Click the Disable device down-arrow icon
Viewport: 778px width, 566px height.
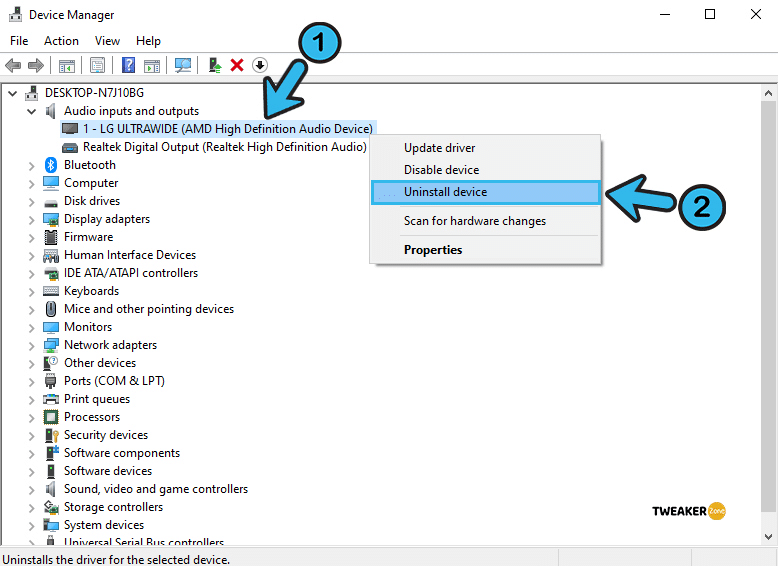tap(259, 65)
